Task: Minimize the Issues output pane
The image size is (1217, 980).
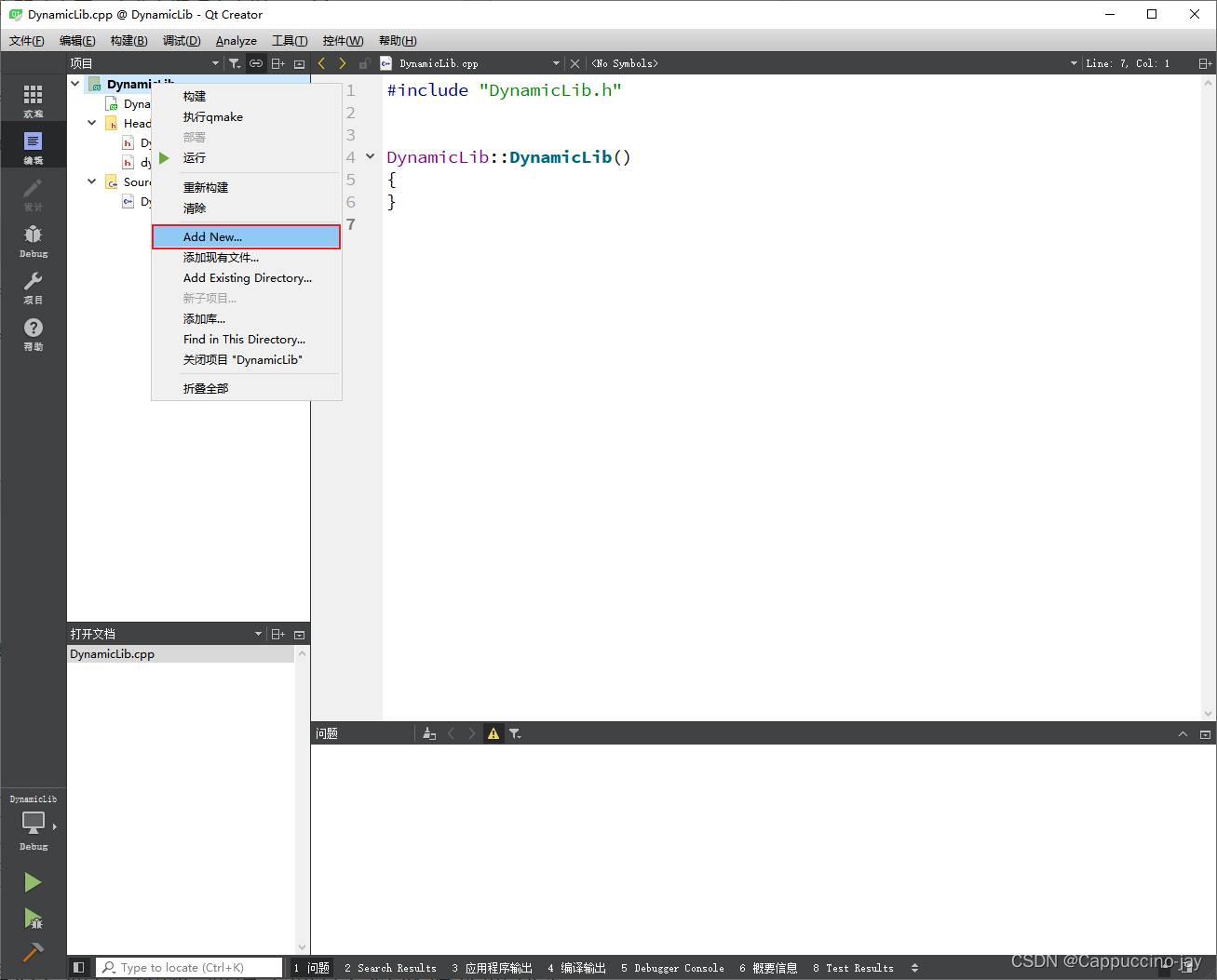Action: [1205, 734]
